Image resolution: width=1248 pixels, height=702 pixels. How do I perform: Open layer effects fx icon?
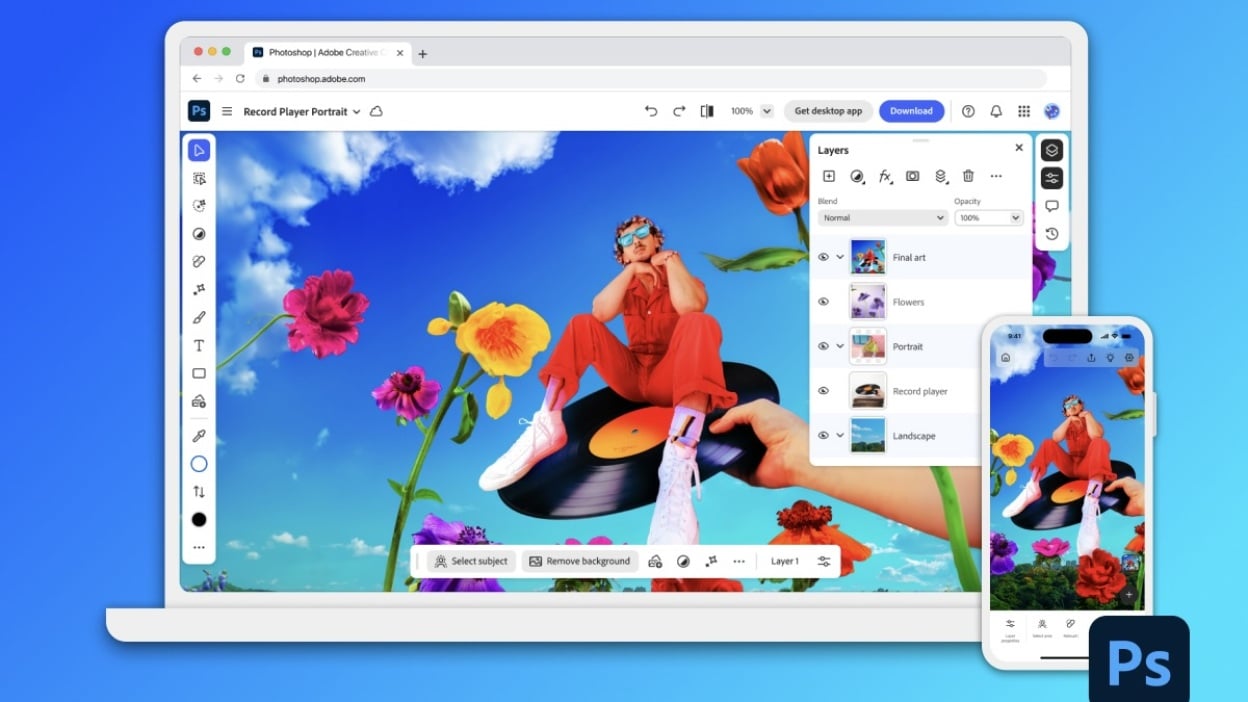(x=884, y=176)
